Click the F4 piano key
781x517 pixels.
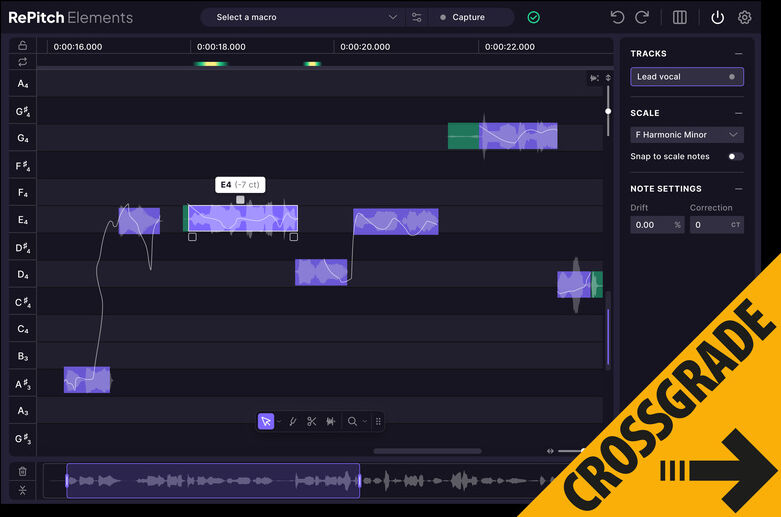coord(22,192)
